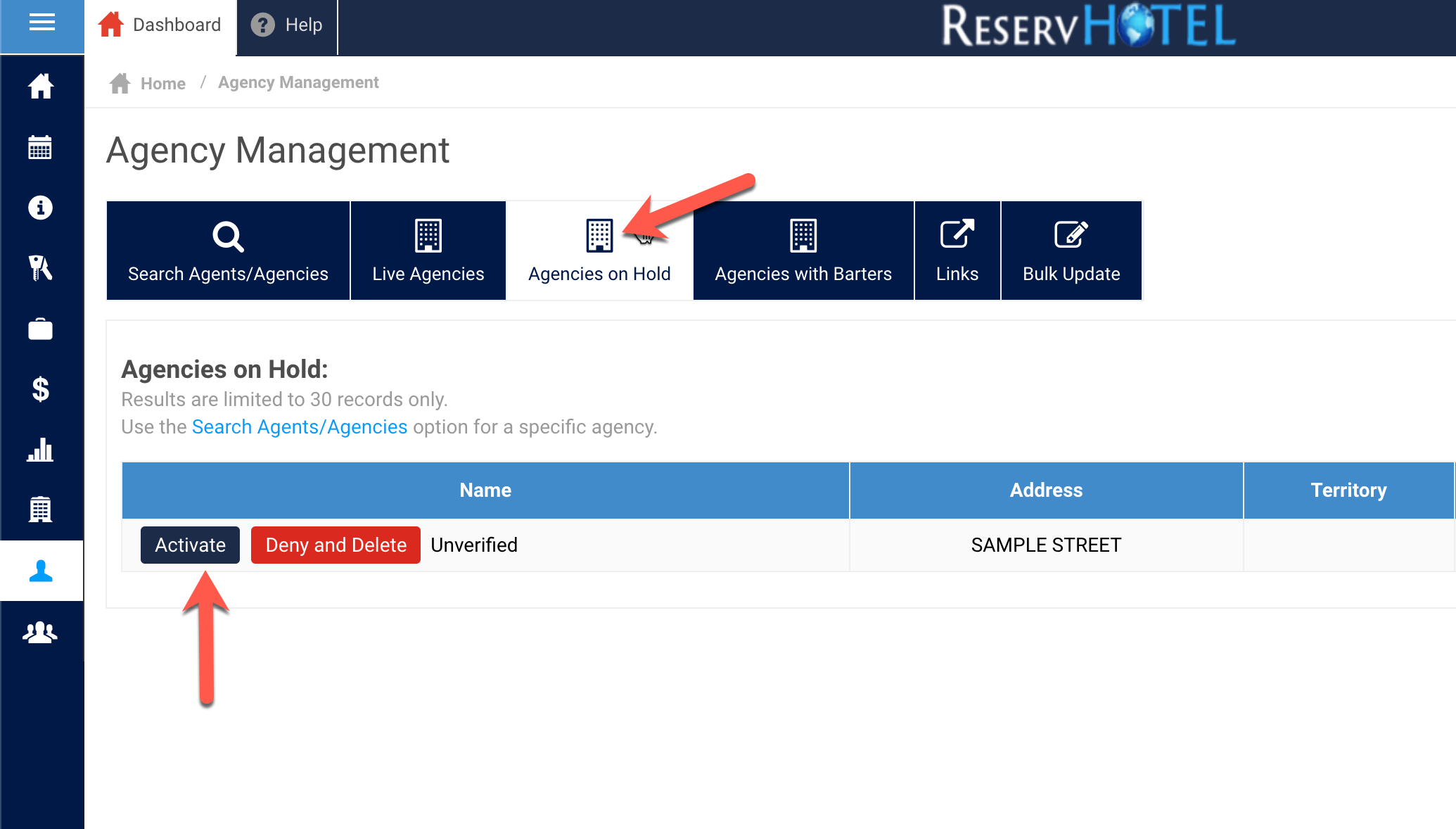Follow the Search Agents/Agencies text link
Image resolution: width=1456 pixels, height=829 pixels.
click(299, 427)
